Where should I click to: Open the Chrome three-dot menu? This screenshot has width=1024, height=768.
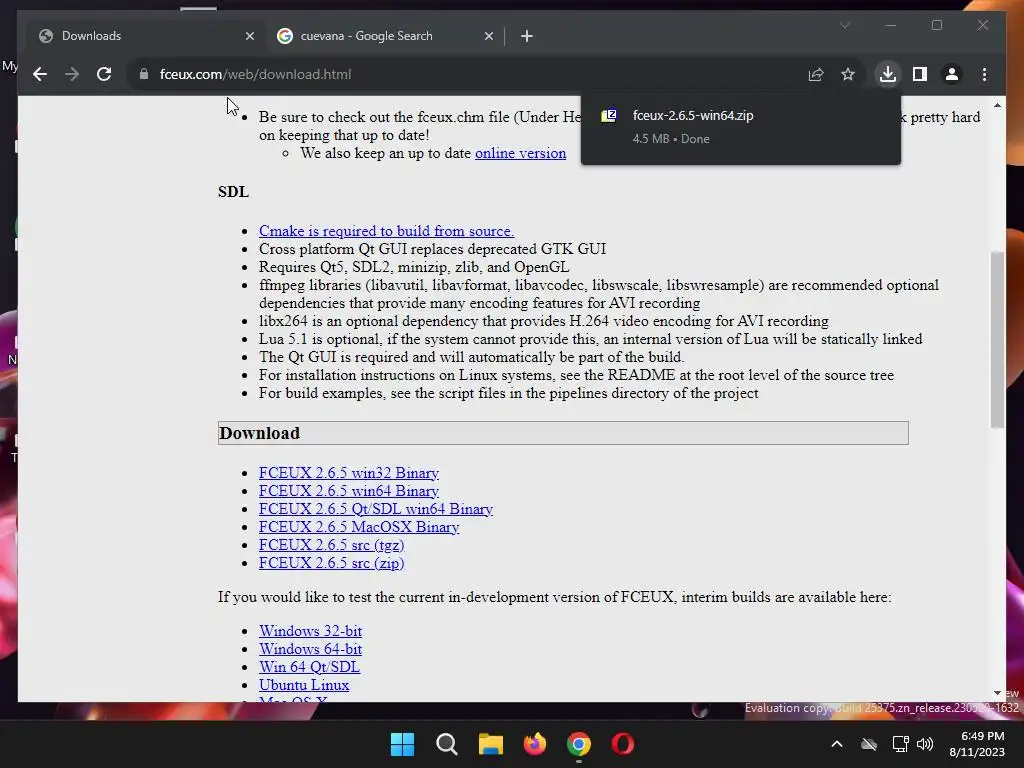tap(984, 74)
